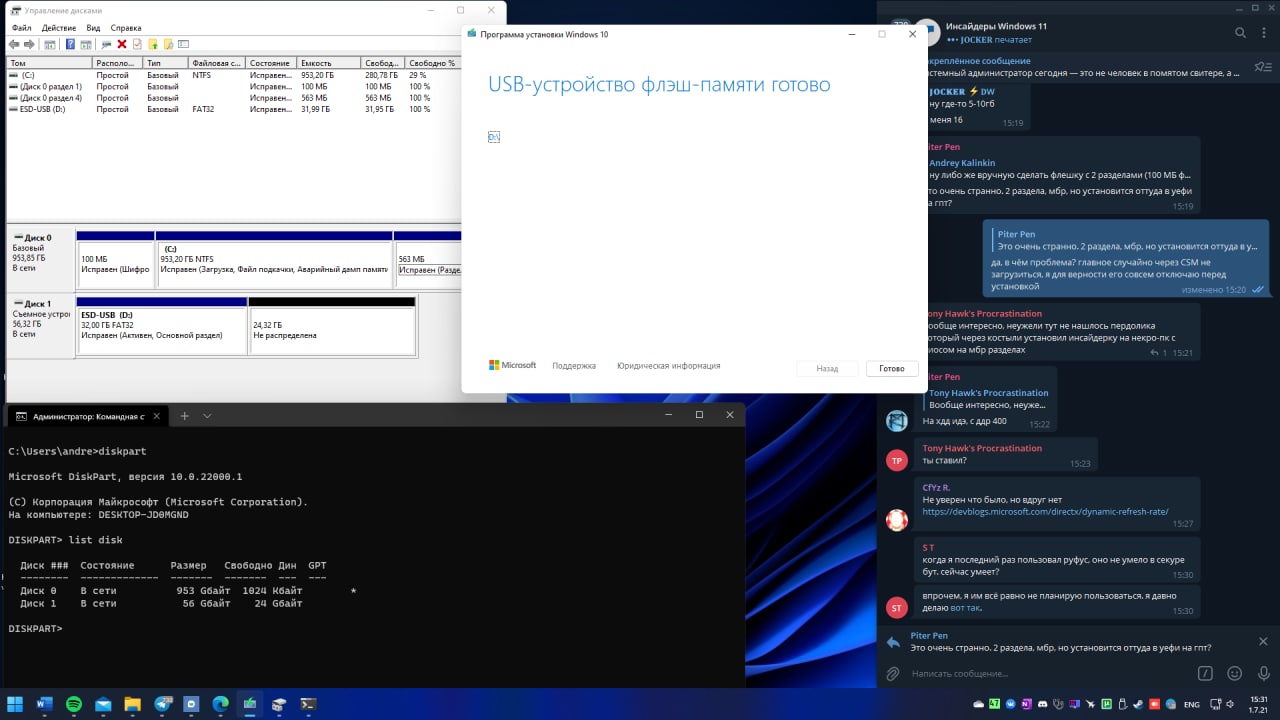1280x720 pixels.
Task: Open Microsoft Edge from the taskbar
Action: pyautogui.click(x=220, y=704)
